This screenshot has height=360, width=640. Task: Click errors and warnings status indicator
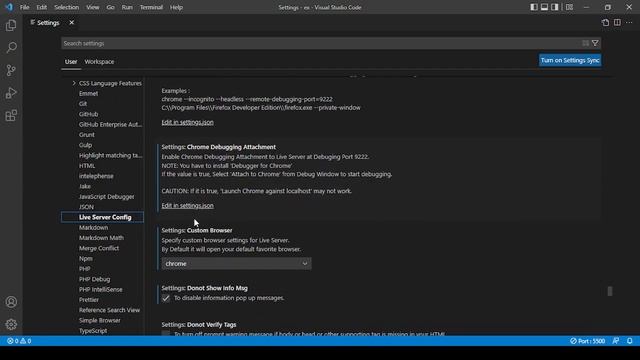click(19, 341)
